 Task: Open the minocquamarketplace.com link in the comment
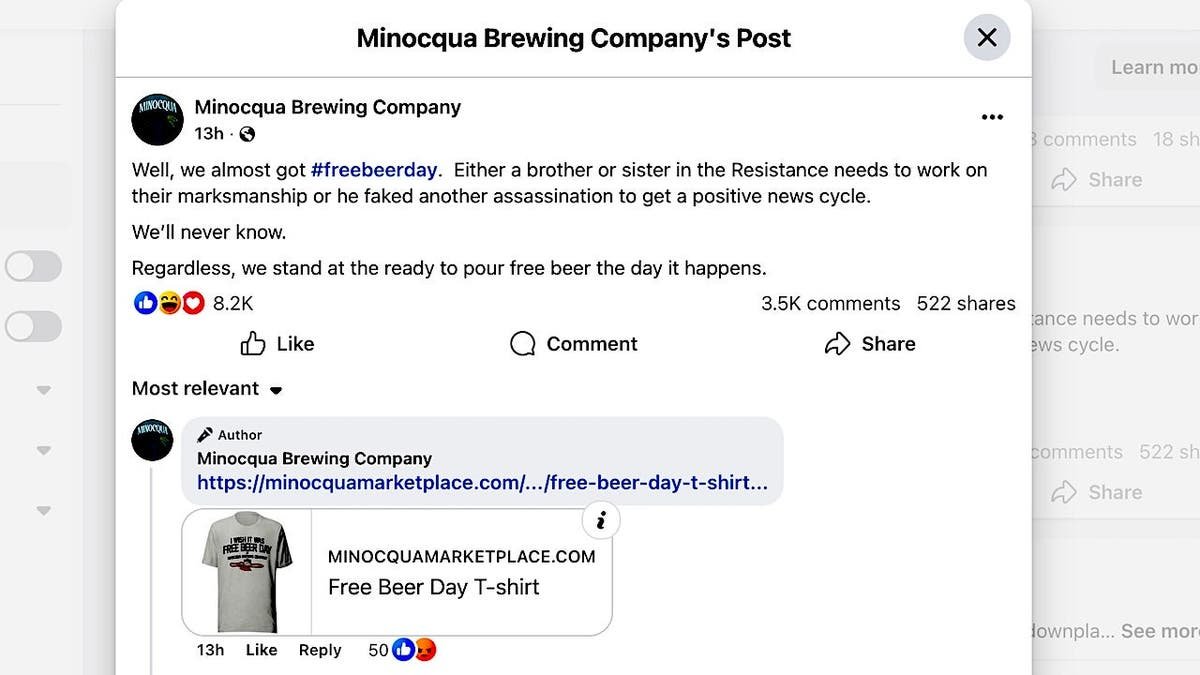click(x=481, y=482)
